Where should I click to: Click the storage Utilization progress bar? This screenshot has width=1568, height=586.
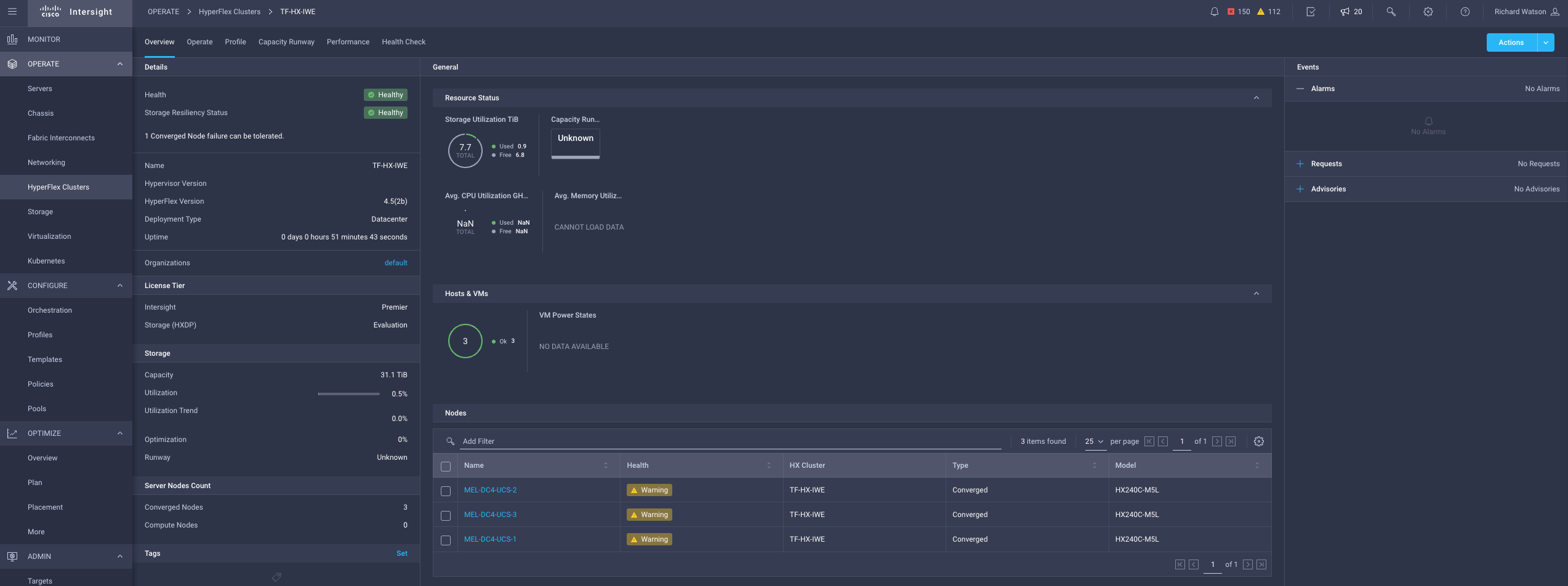(348, 394)
